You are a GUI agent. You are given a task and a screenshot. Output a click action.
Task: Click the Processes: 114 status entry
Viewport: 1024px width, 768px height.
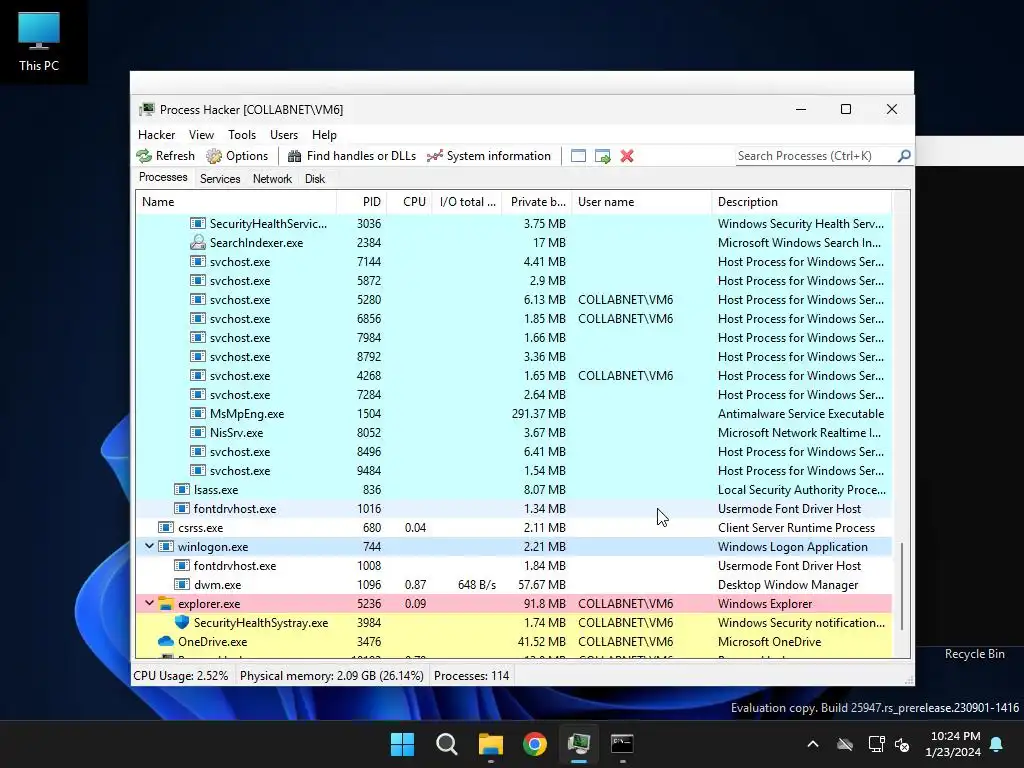click(x=472, y=675)
